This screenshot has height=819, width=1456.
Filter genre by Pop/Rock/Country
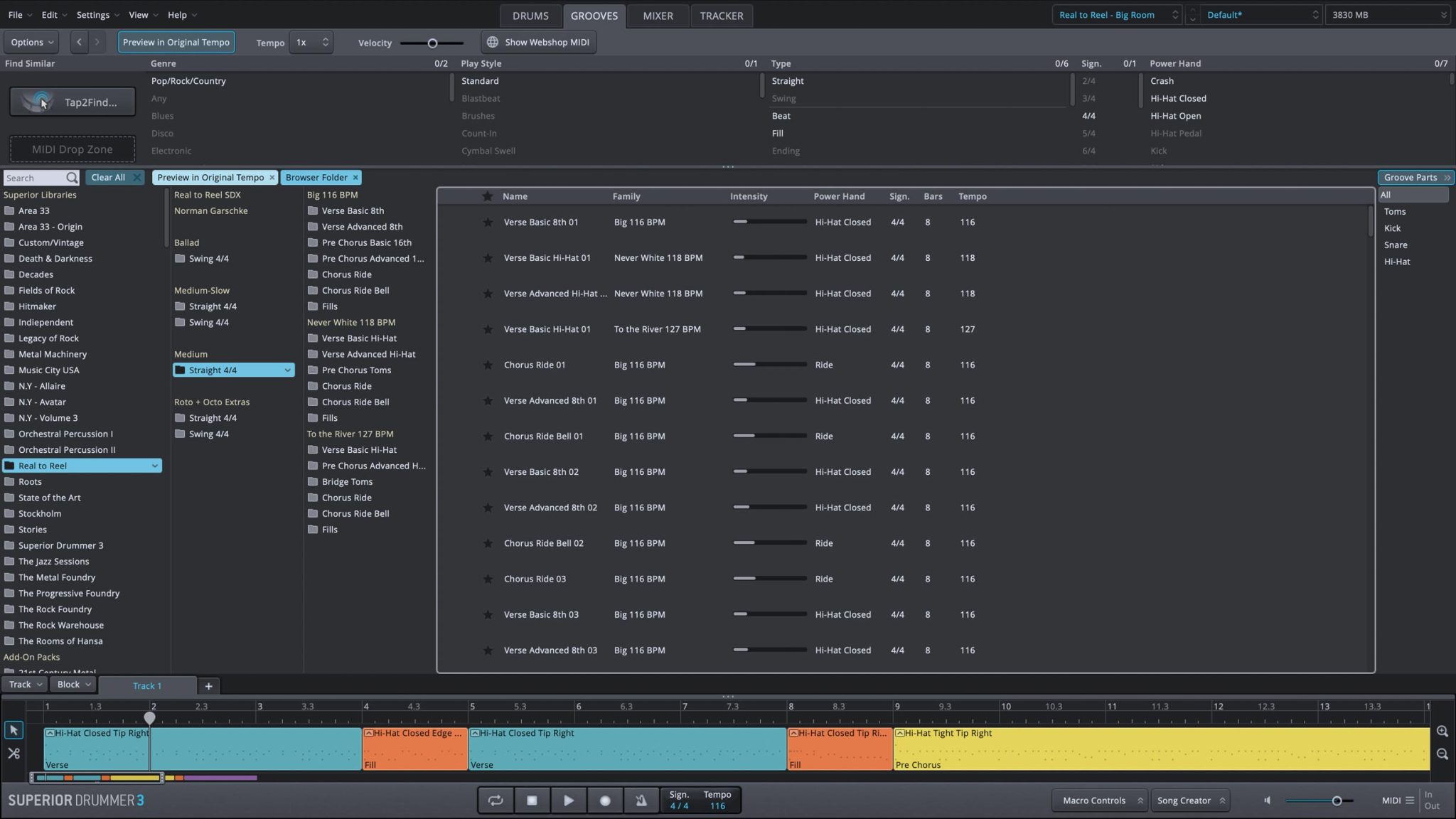[x=188, y=81]
